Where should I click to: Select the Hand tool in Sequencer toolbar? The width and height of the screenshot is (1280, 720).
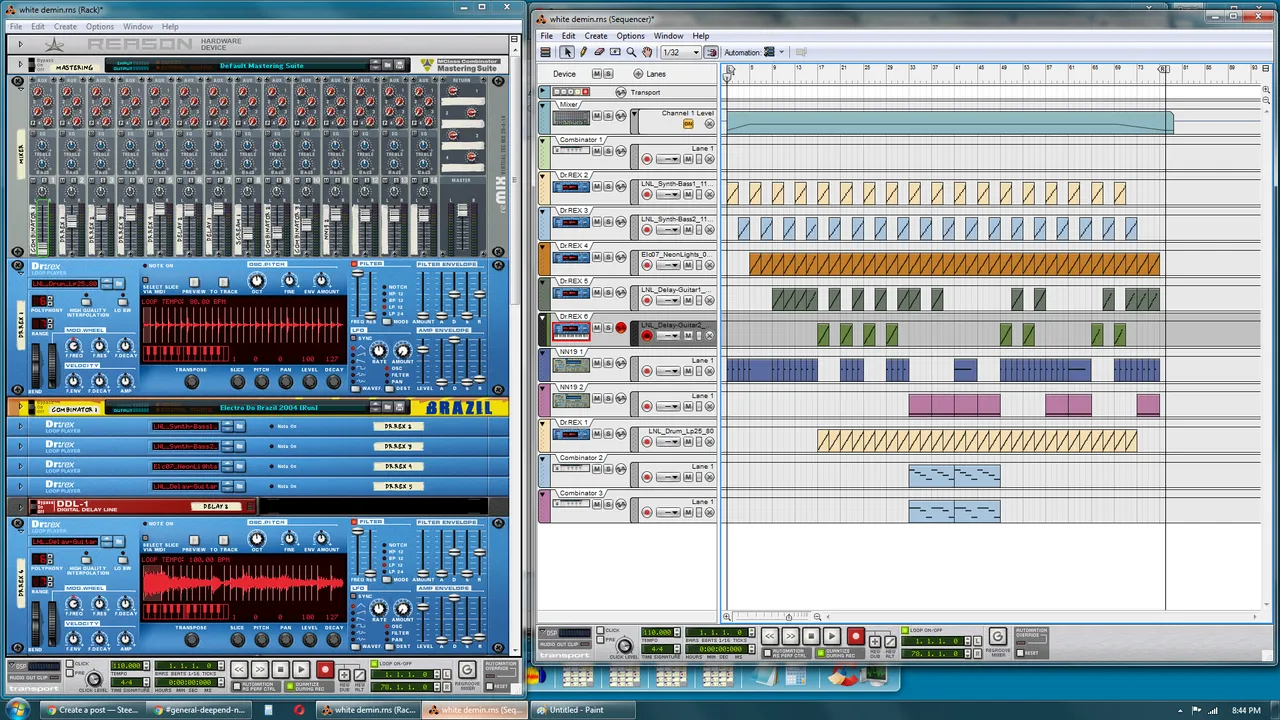tap(647, 52)
